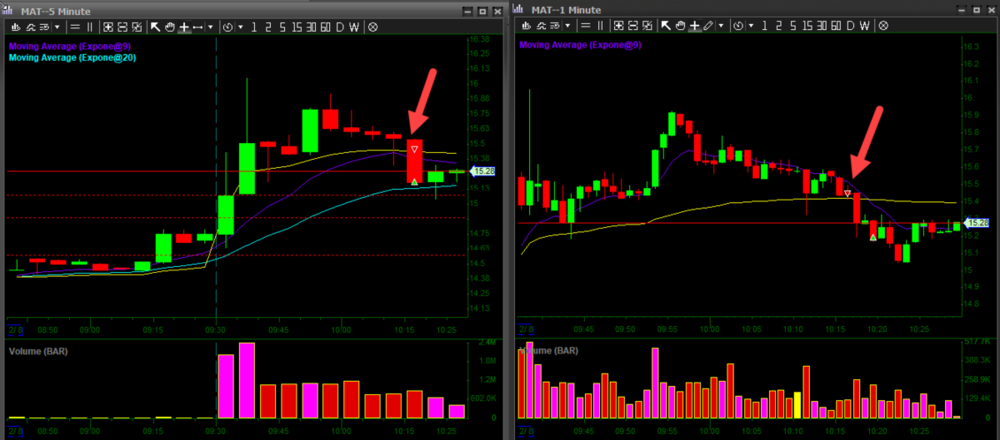This screenshot has height=440, width=1000.
Task: Open drawing tools dropdown arrow in 5 Minute chart
Action: point(210,27)
